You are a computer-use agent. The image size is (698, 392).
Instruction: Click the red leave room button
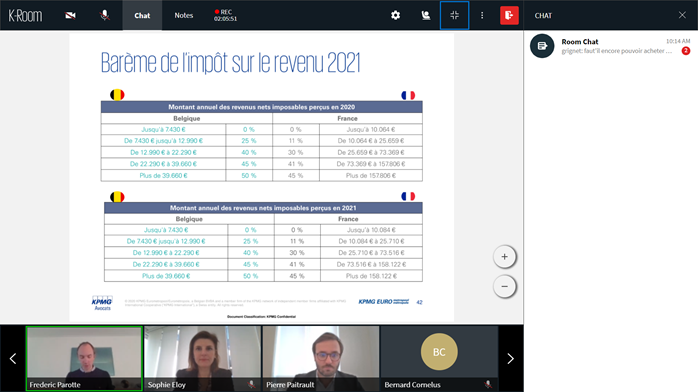[509, 16]
